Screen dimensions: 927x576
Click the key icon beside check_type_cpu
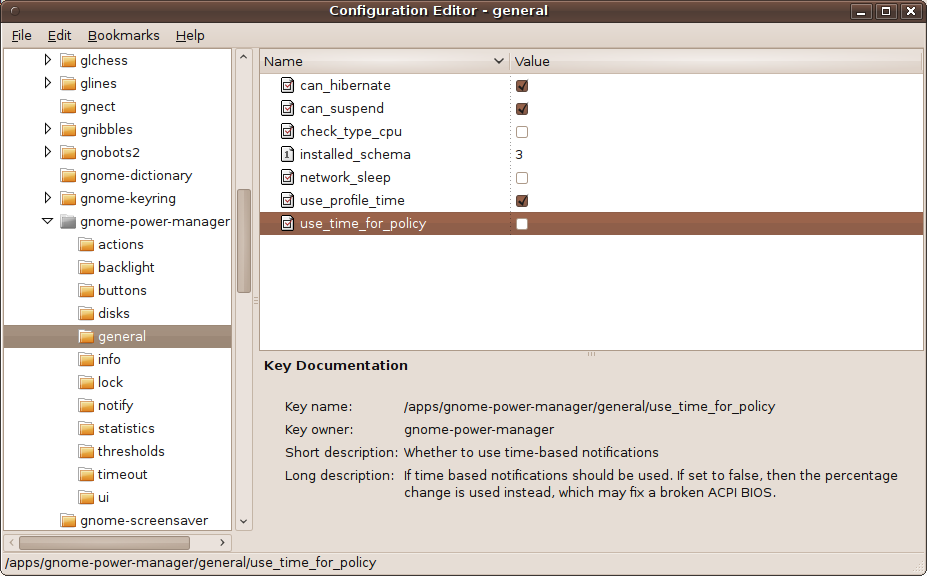tap(287, 132)
